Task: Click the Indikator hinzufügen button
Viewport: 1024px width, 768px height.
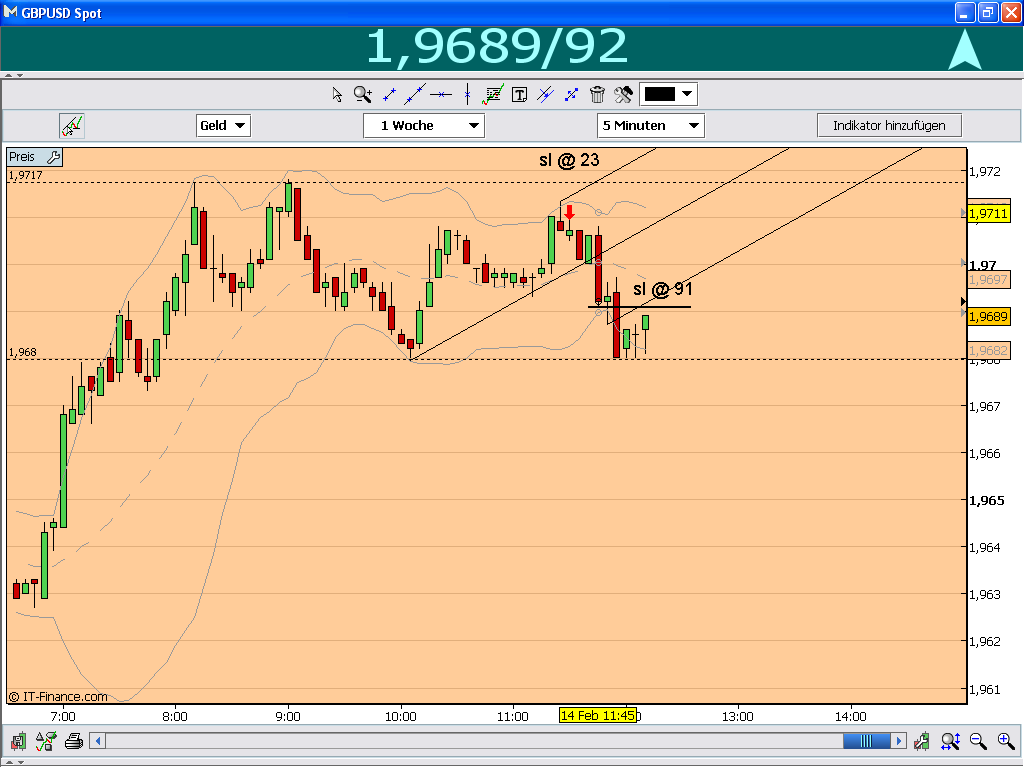Action: tap(889, 125)
